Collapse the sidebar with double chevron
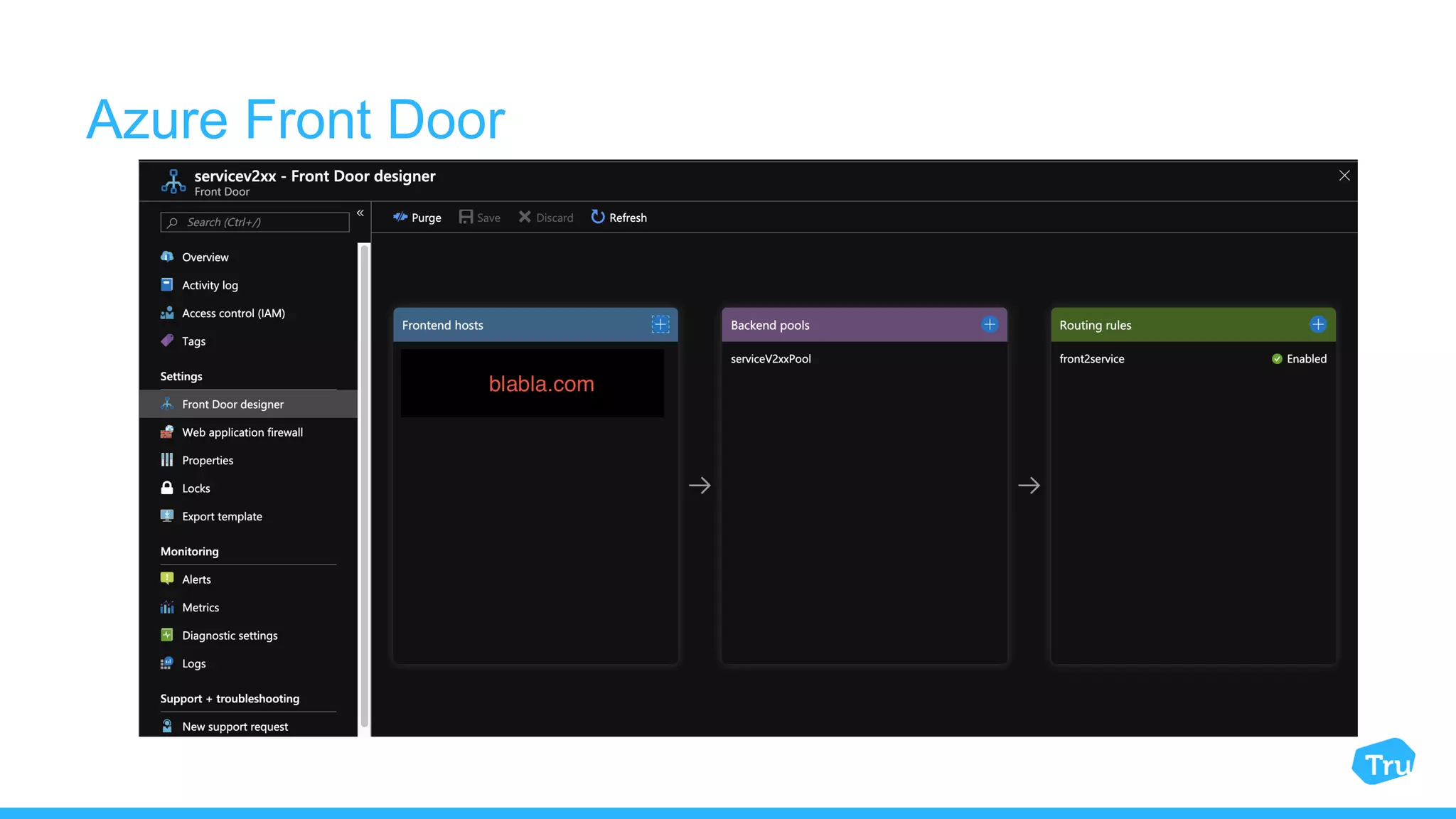The height and width of the screenshot is (819, 1456). pos(360,213)
